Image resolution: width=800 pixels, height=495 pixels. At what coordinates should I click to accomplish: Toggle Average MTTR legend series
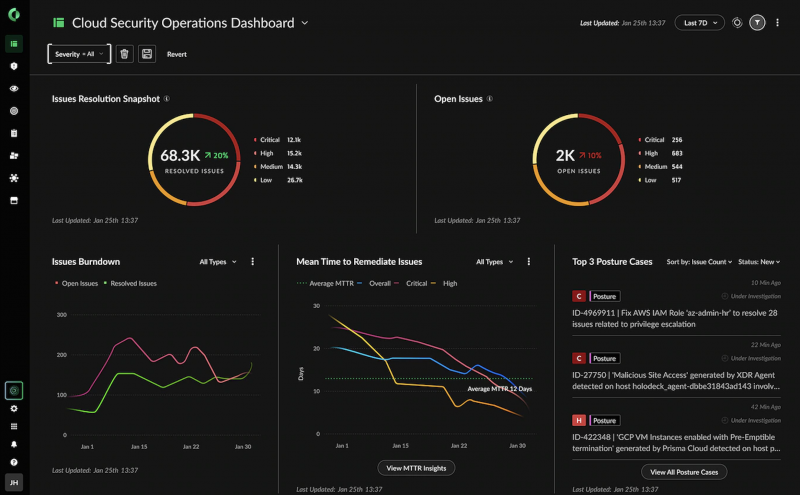click(325, 284)
